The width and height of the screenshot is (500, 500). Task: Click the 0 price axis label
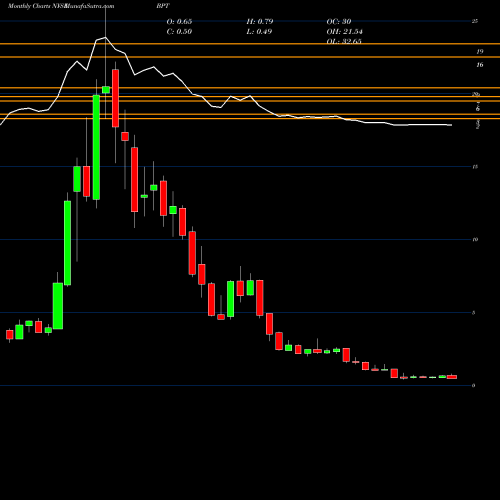pyautogui.click(x=474, y=386)
